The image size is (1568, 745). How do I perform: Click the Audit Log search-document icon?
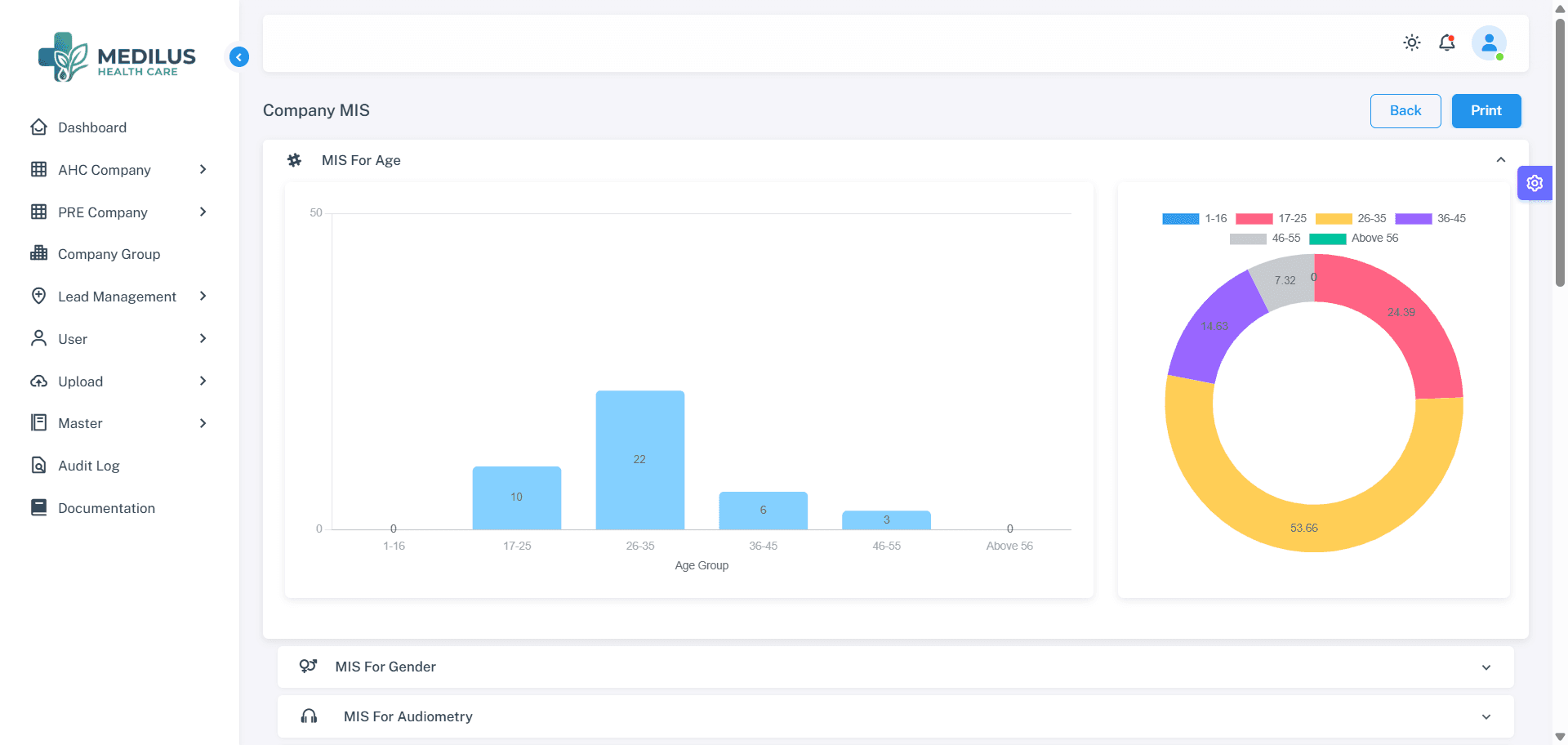point(38,465)
